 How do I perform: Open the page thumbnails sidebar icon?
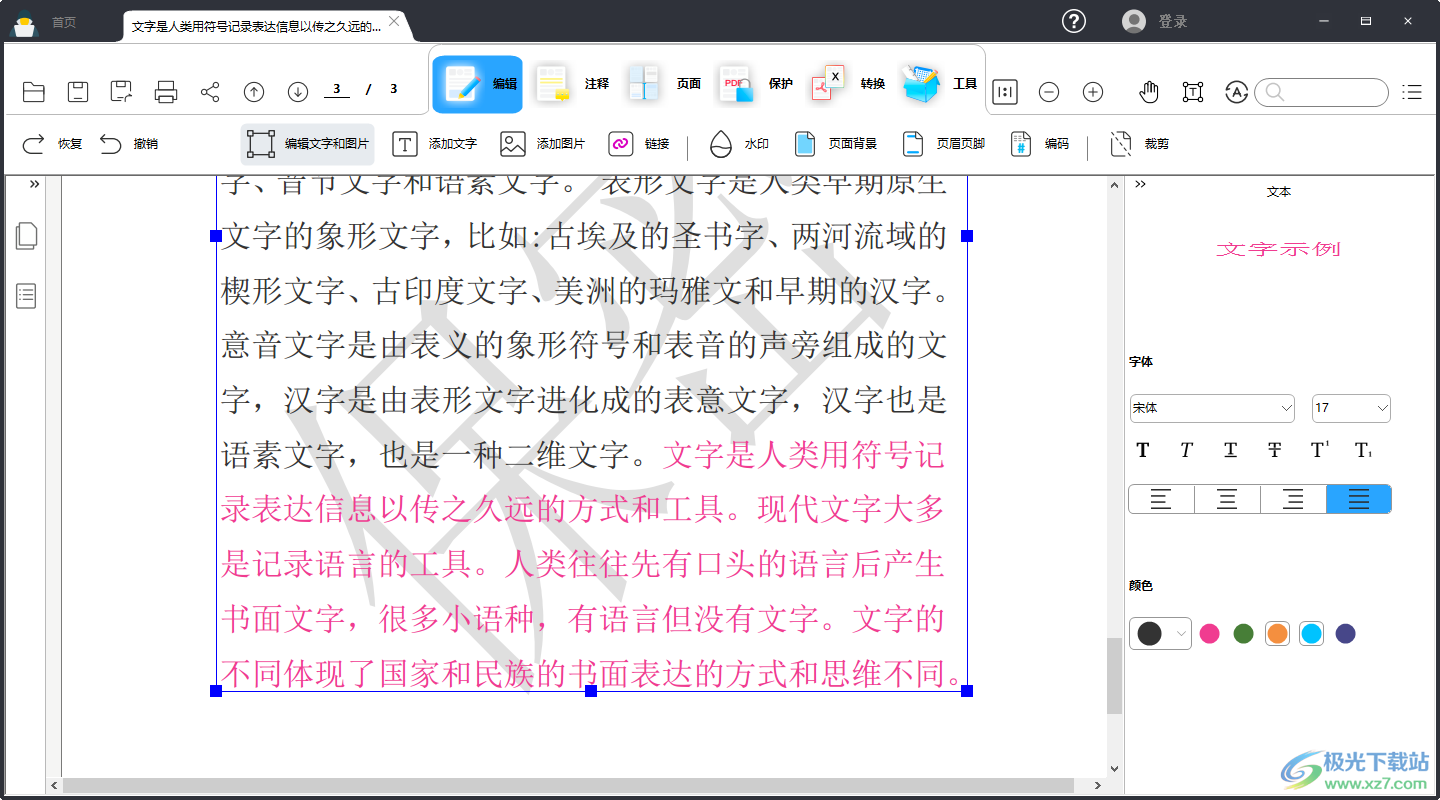[x=27, y=237]
